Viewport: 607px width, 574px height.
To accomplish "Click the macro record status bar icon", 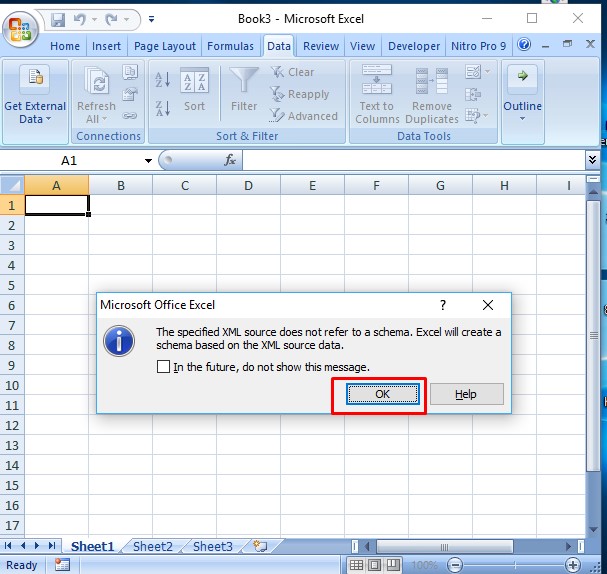I will [x=62, y=565].
